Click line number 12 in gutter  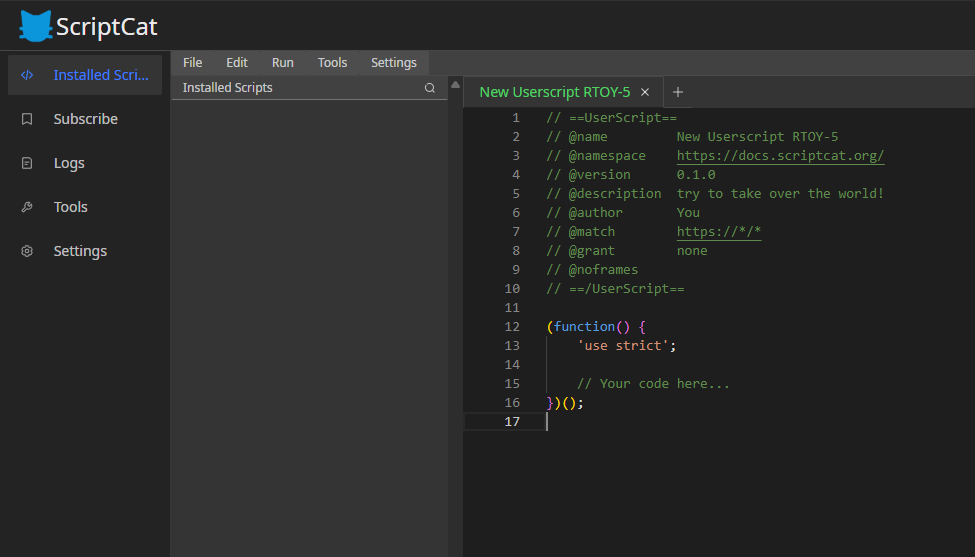(x=512, y=326)
